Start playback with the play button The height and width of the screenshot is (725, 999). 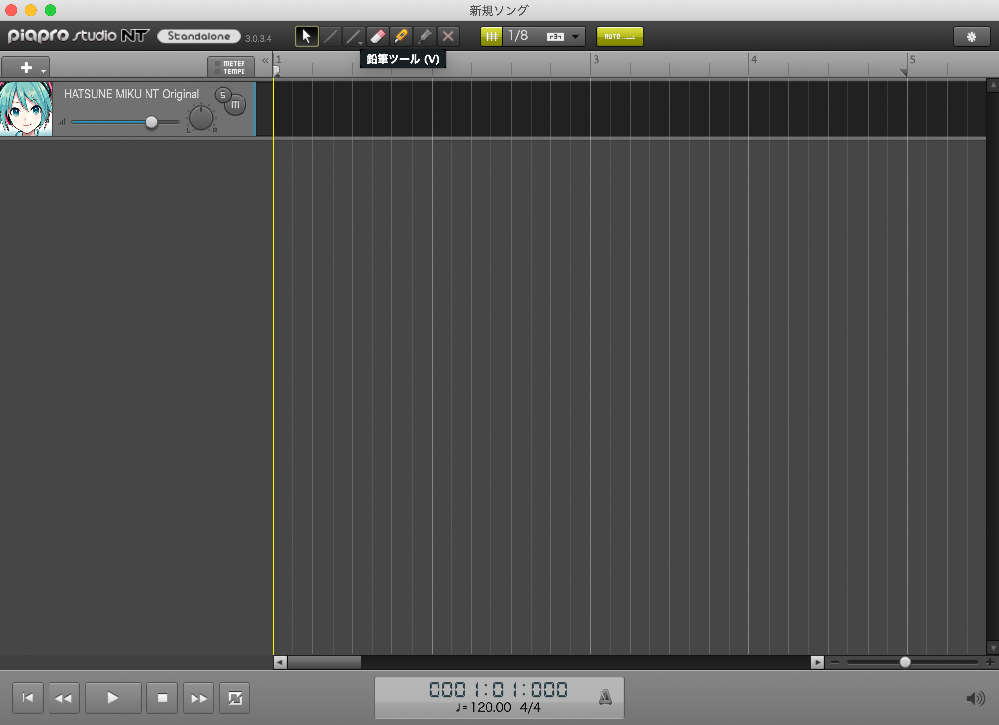tap(113, 698)
